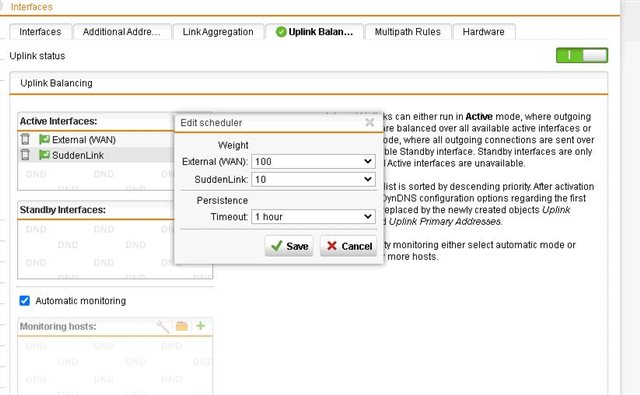Click the green checkmark status icon on Uplink Balancing tab
This screenshot has height=395, width=640.
281,32
